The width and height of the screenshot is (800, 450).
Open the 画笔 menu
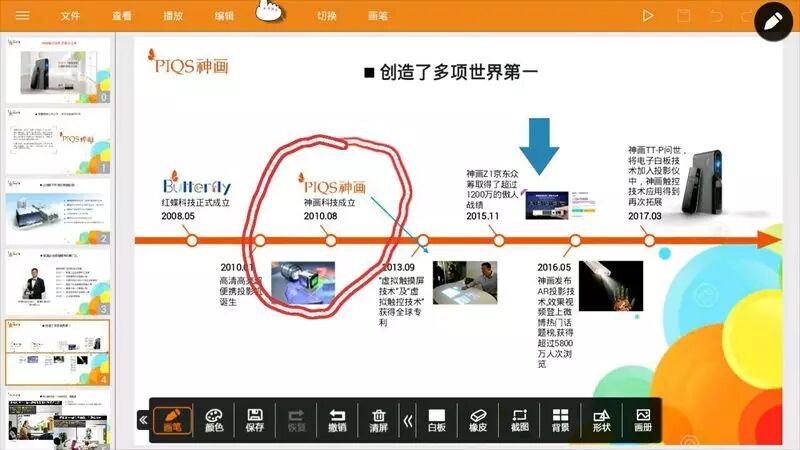click(378, 16)
